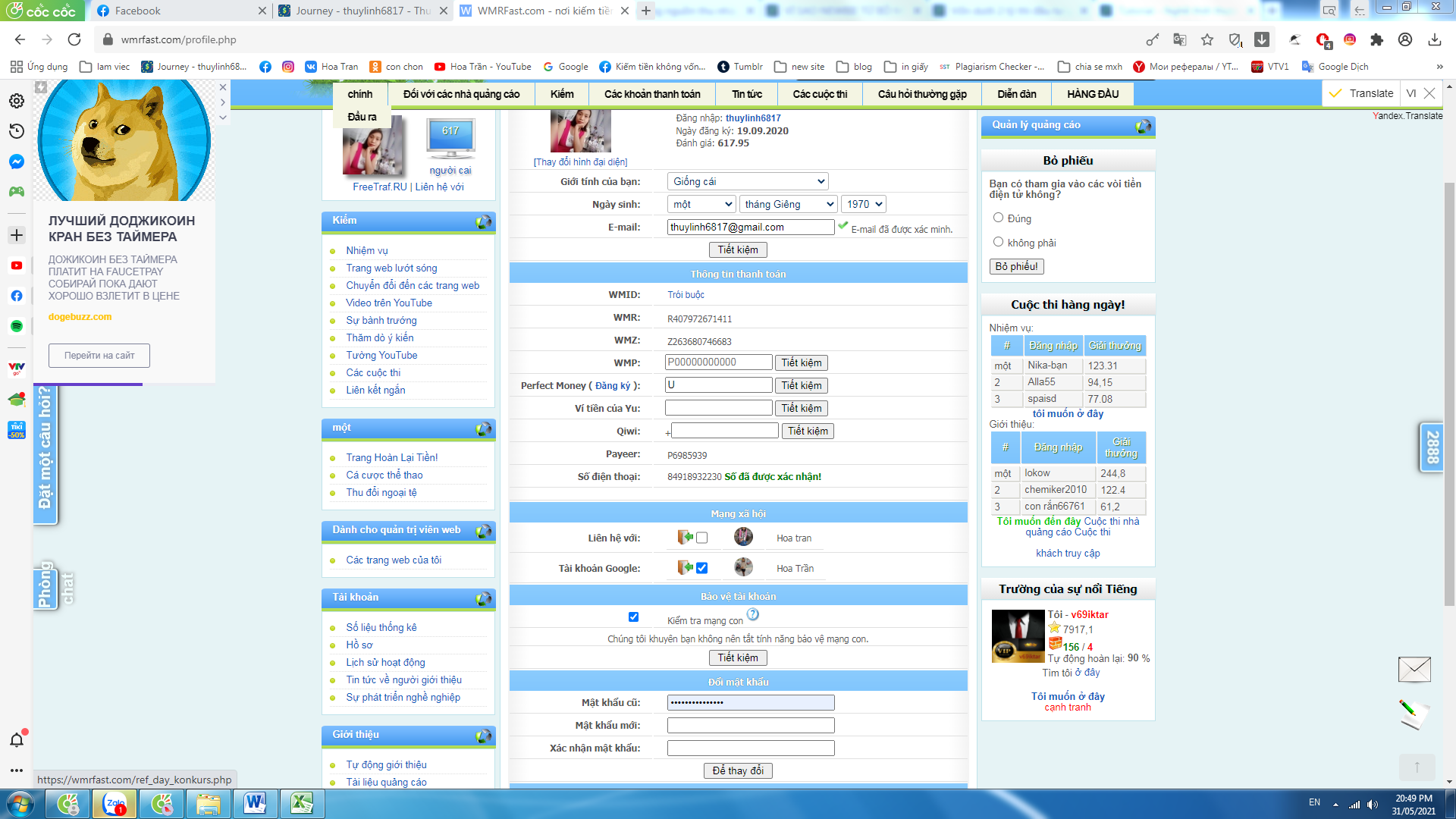The width and height of the screenshot is (1456, 819).
Task: Open Spotify icon in sidebar
Action: [x=16, y=326]
